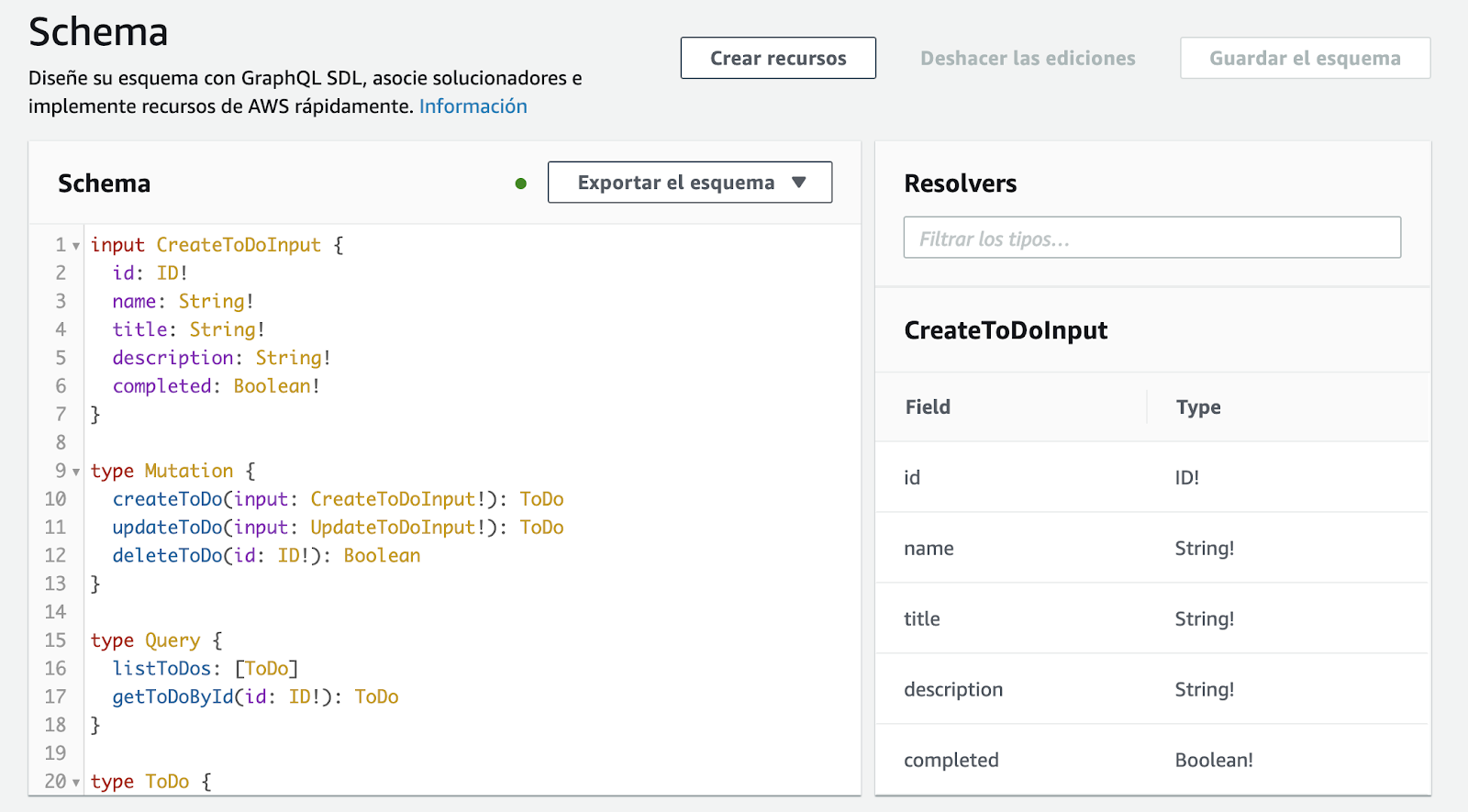This screenshot has height=812, width=1468.
Task: Click 'description: String!' on code line 5
Action: pyautogui.click(x=221, y=358)
